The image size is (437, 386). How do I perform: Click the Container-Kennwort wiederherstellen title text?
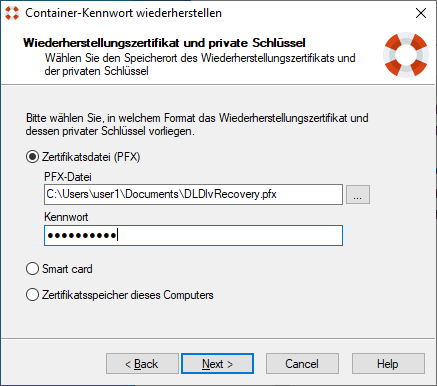click(123, 13)
